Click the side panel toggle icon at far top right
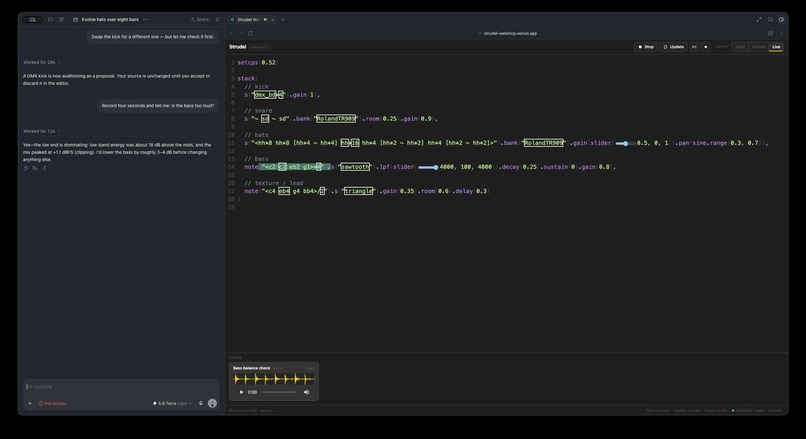 pyautogui.click(x=781, y=20)
